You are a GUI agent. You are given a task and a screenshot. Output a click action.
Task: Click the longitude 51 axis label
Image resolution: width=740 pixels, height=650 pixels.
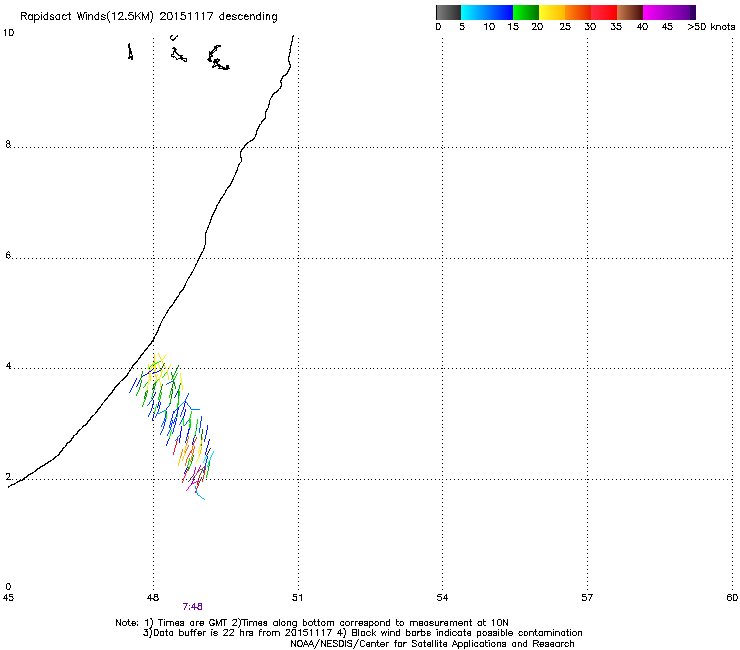[x=297, y=598]
